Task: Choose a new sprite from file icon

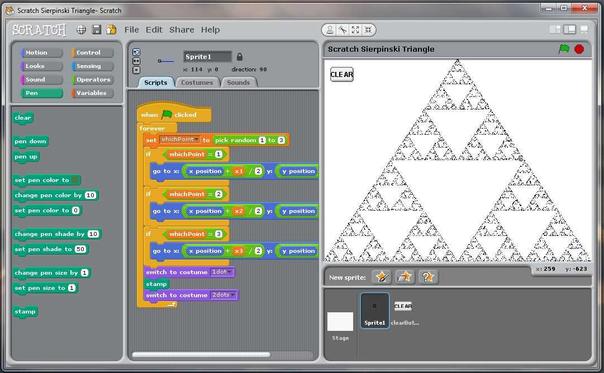Action: coord(405,277)
